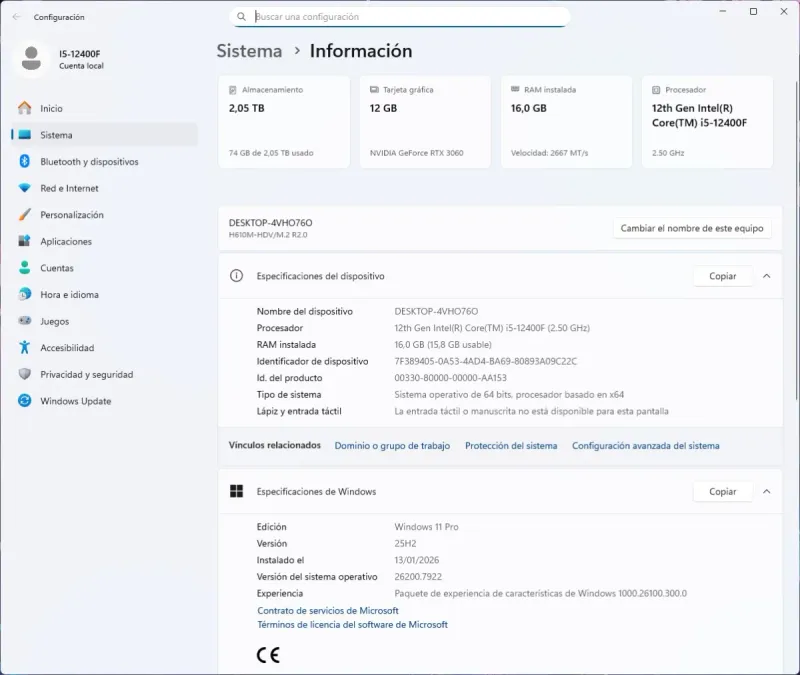Screen dimensions: 800x675
Task: Click the Accesibilidad figure icon
Action: click(x=24, y=347)
